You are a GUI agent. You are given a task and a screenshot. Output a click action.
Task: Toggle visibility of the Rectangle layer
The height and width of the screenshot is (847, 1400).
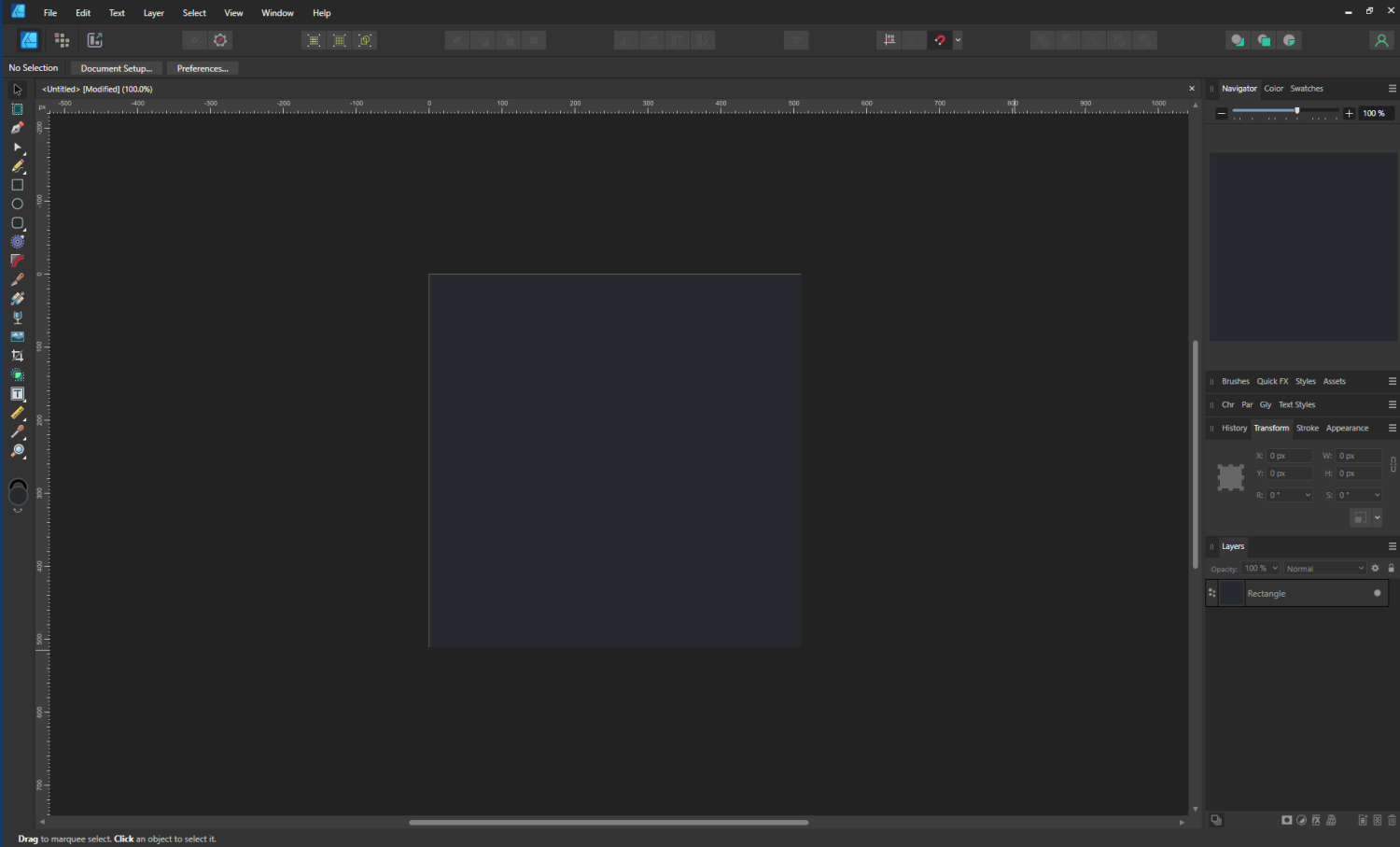(1377, 592)
